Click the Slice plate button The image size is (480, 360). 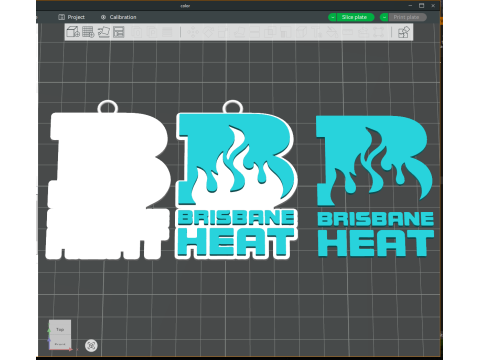click(x=355, y=17)
